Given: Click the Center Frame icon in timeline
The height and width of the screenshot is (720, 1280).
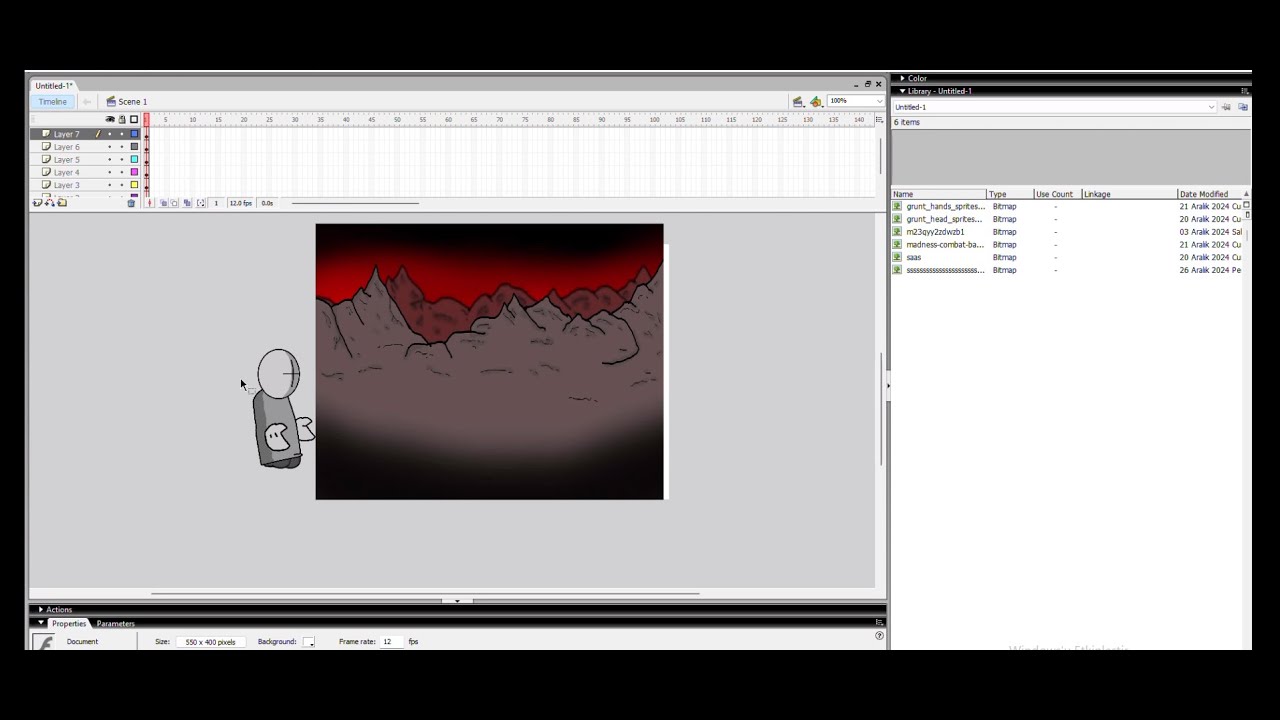Looking at the screenshot, I should (150, 203).
